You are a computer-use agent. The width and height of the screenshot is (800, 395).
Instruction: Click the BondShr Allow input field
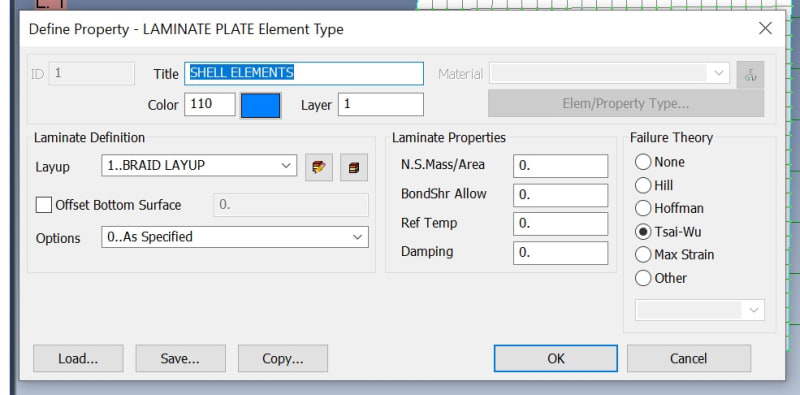click(x=561, y=195)
